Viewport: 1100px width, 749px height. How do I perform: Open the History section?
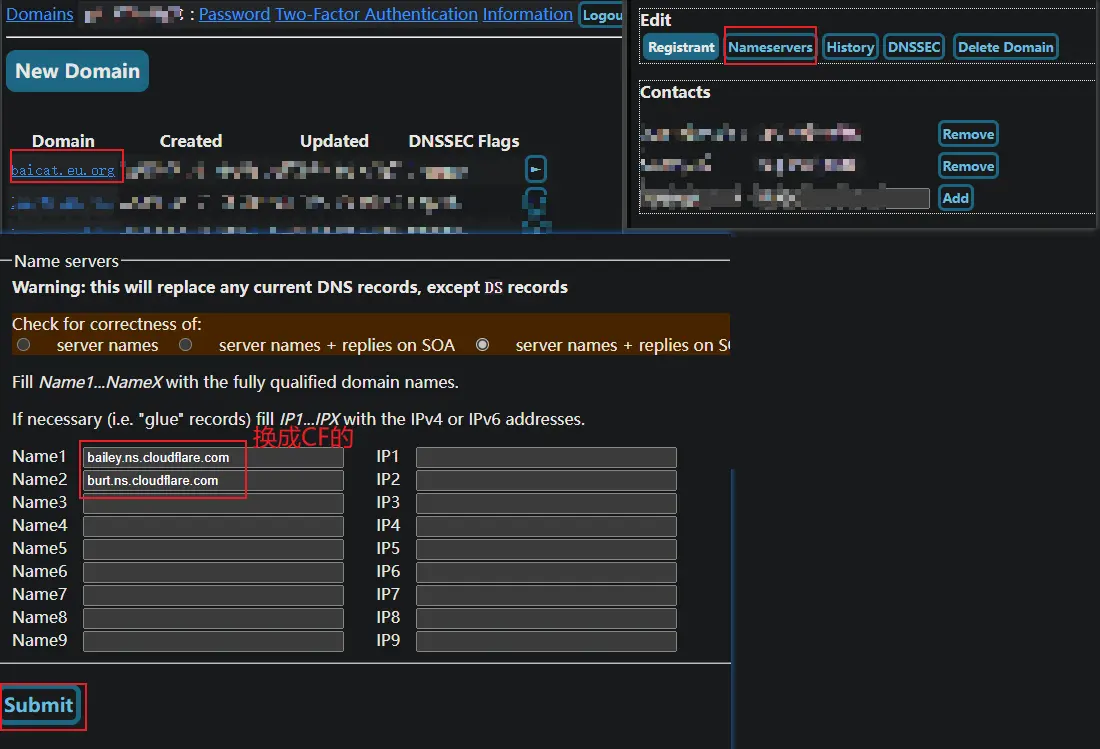pyautogui.click(x=850, y=47)
